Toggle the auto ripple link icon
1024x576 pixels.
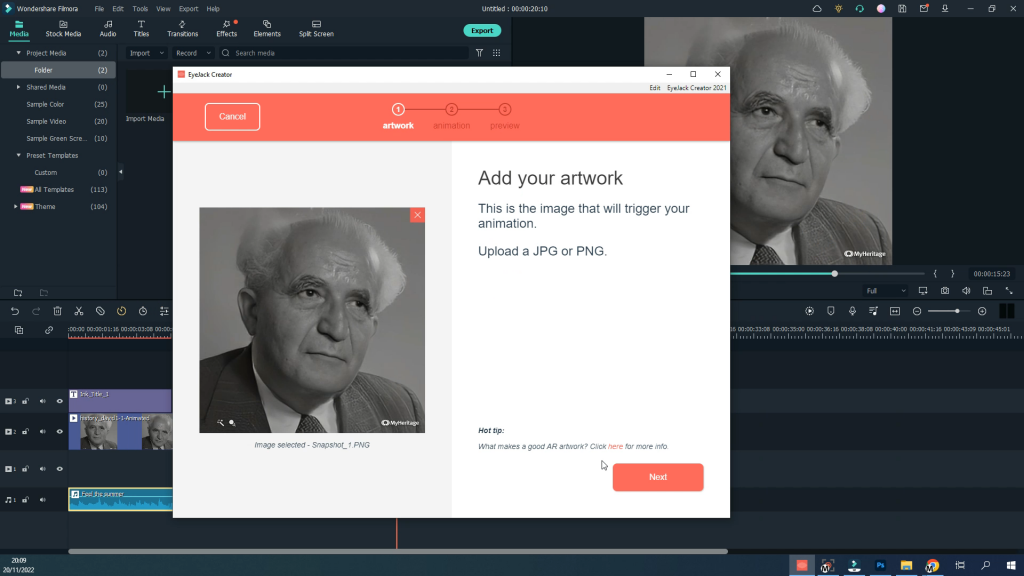coord(49,330)
